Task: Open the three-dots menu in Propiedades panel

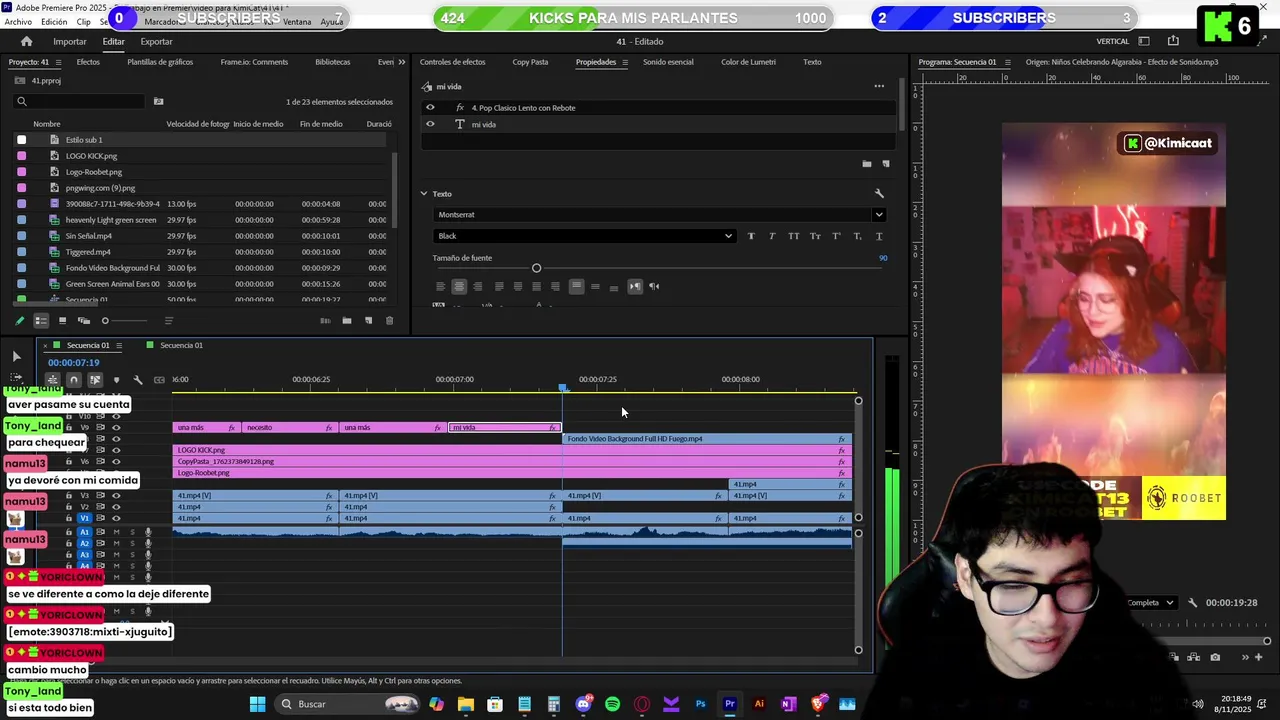Action: click(x=879, y=86)
